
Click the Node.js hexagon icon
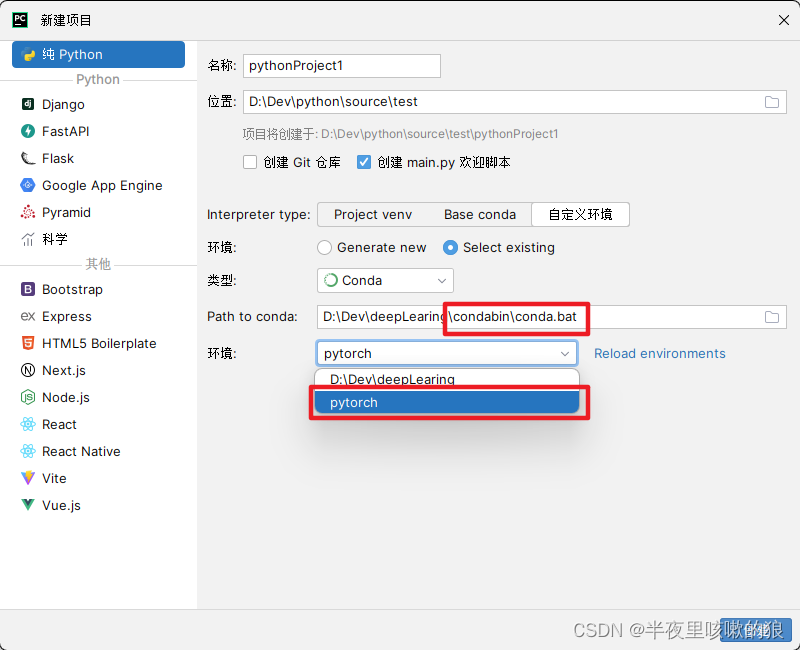pyautogui.click(x=28, y=397)
